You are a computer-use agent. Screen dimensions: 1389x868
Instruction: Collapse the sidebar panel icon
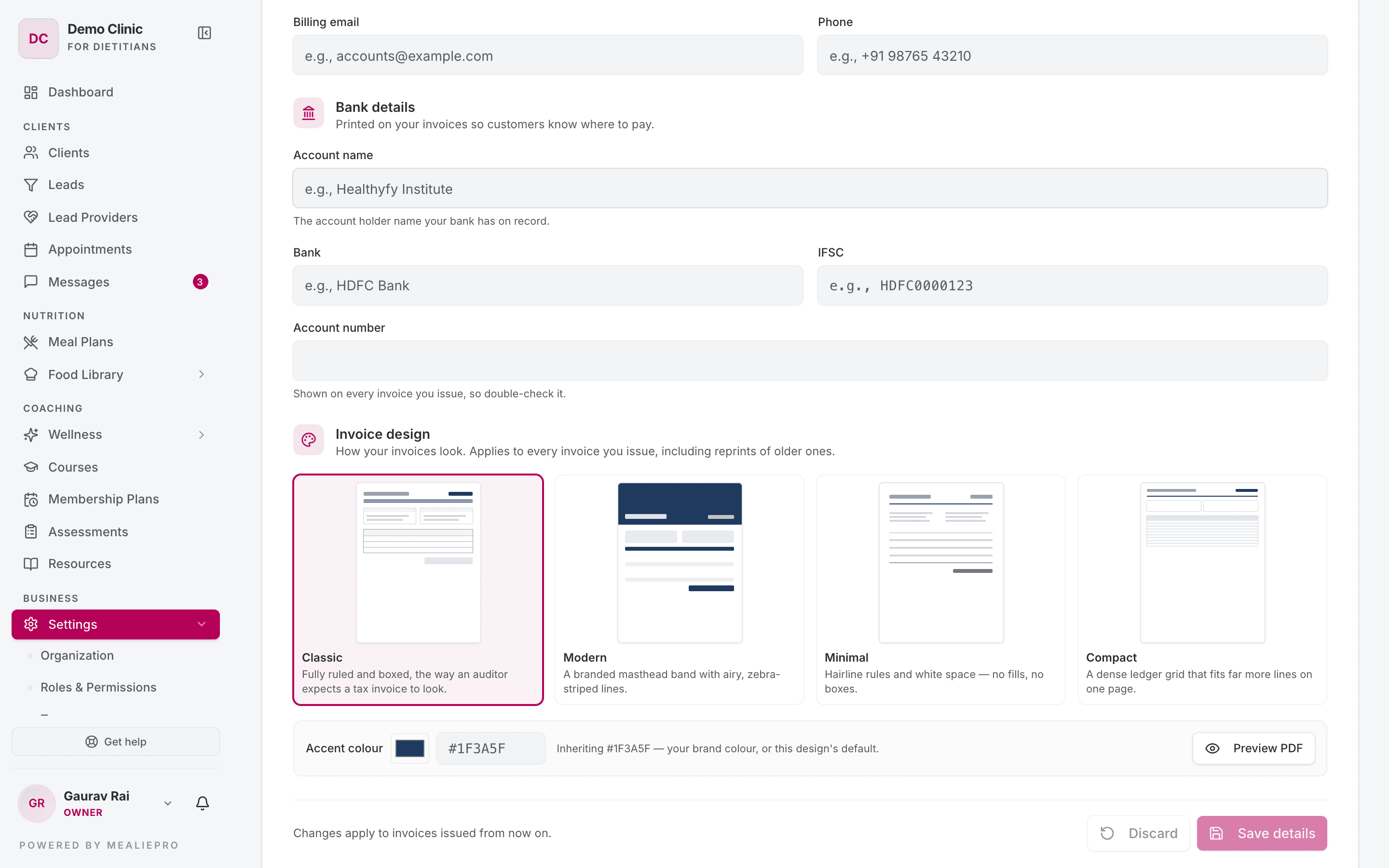204,33
